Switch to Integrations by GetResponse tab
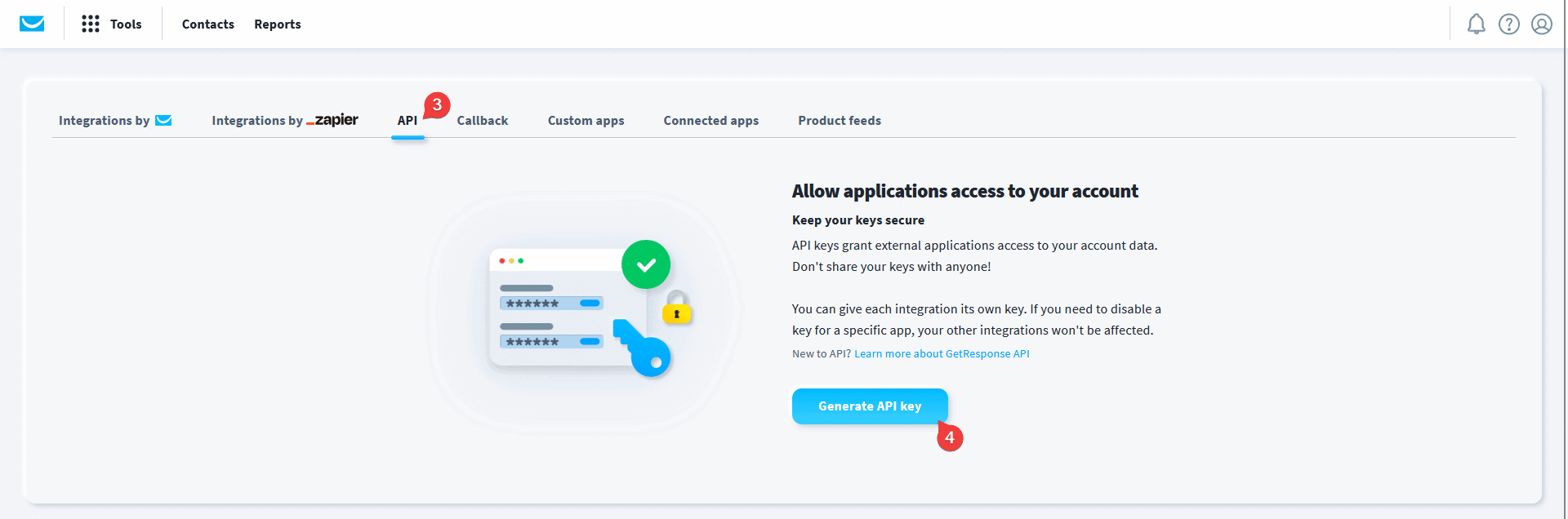This screenshot has height=519, width=1568. pyautogui.click(x=115, y=121)
